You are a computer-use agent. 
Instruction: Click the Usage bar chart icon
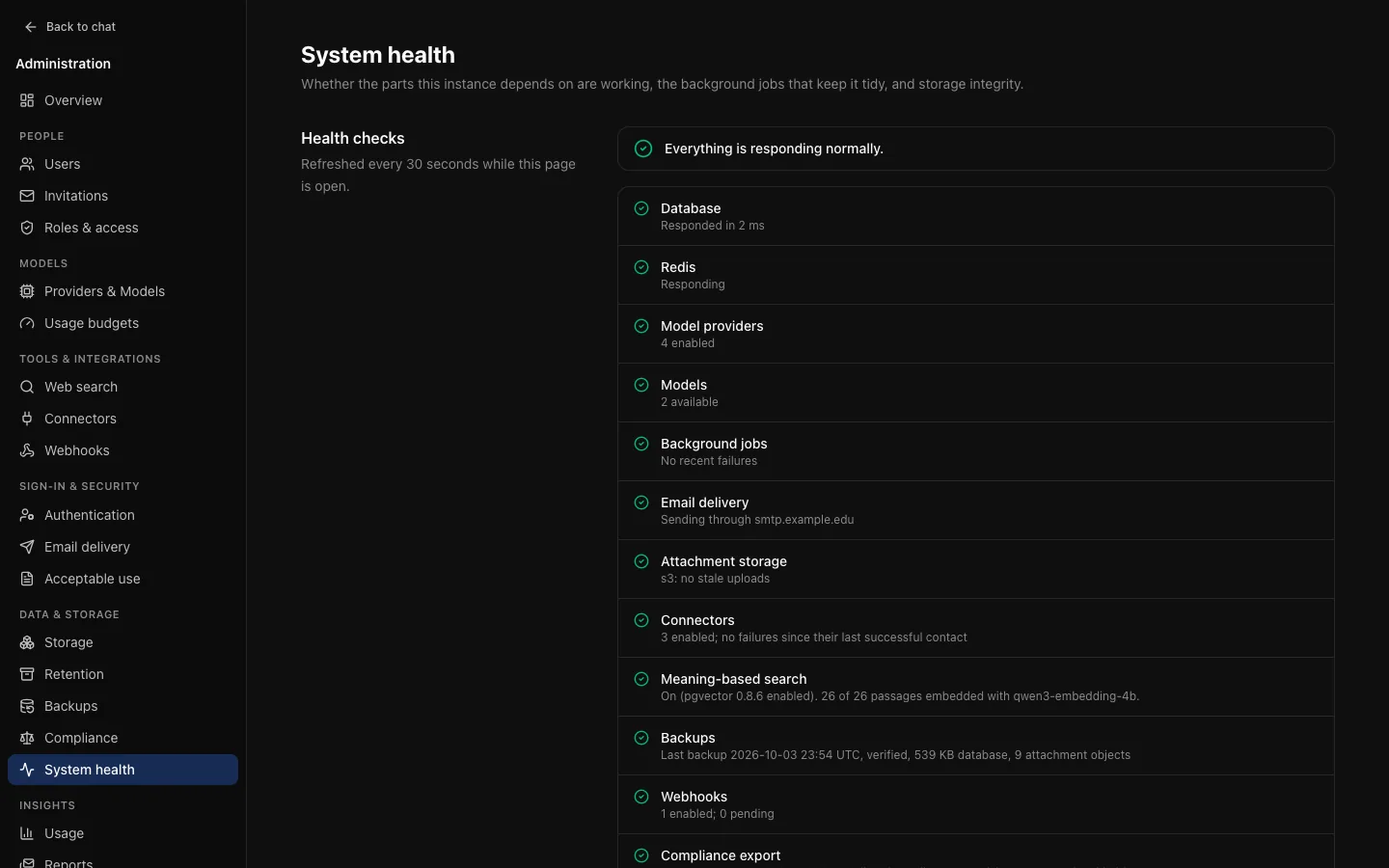[x=27, y=833]
